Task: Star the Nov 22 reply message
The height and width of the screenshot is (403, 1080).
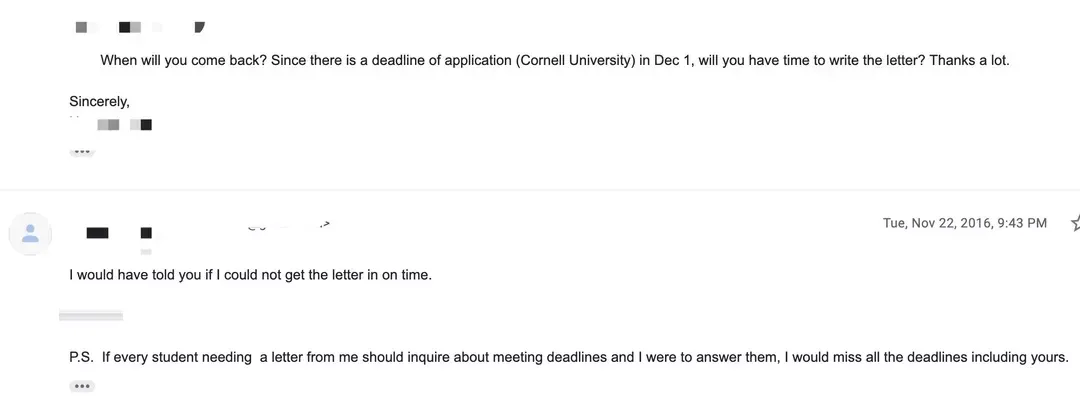Action: click(x=1075, y=223)
